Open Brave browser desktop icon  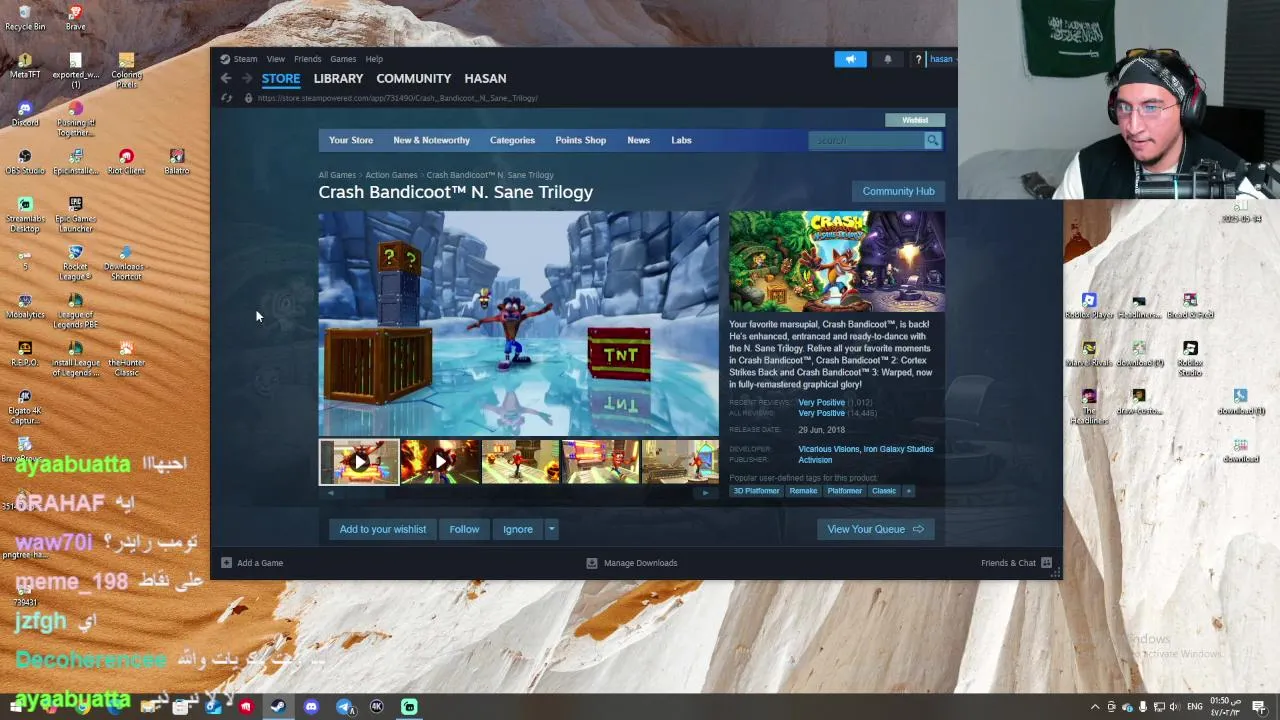coord(76,17)
